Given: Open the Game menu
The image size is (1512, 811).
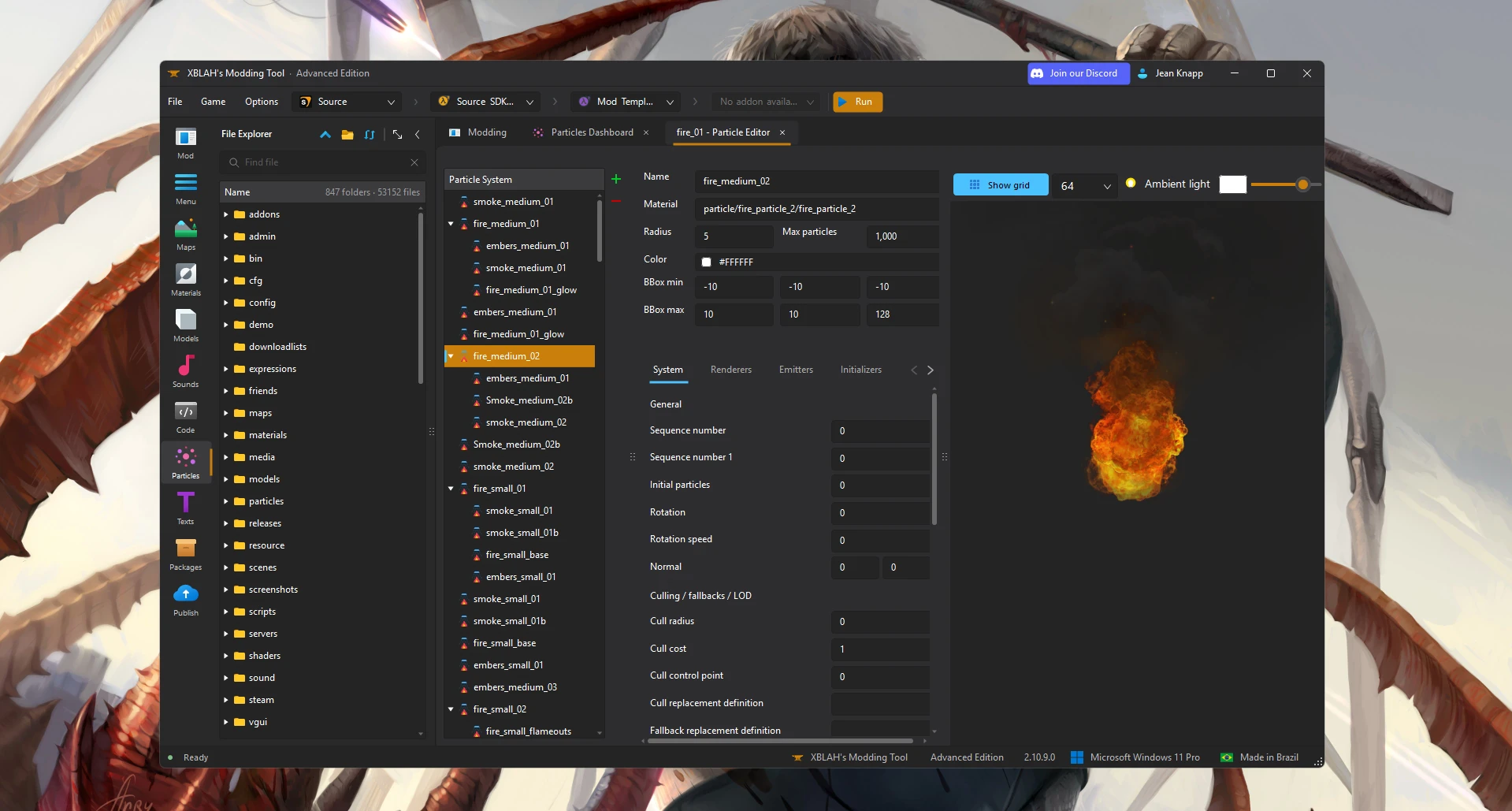Looking at the screenshot, I should 213,102.
